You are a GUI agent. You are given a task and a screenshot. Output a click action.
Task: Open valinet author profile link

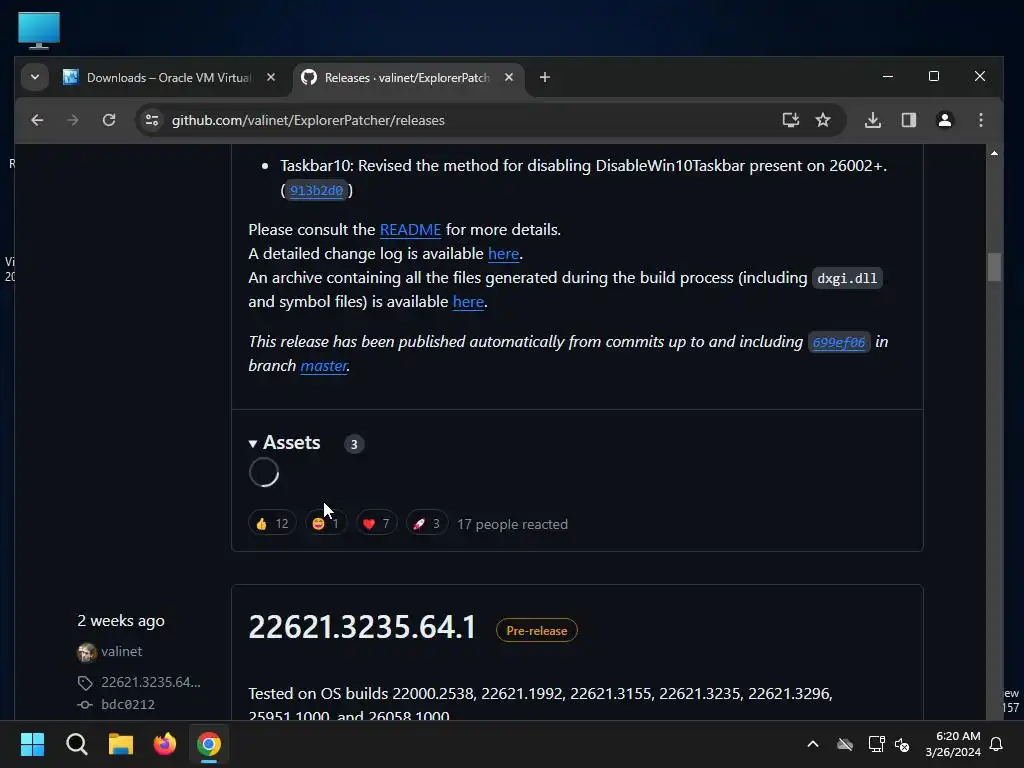[x=121, y=652]
